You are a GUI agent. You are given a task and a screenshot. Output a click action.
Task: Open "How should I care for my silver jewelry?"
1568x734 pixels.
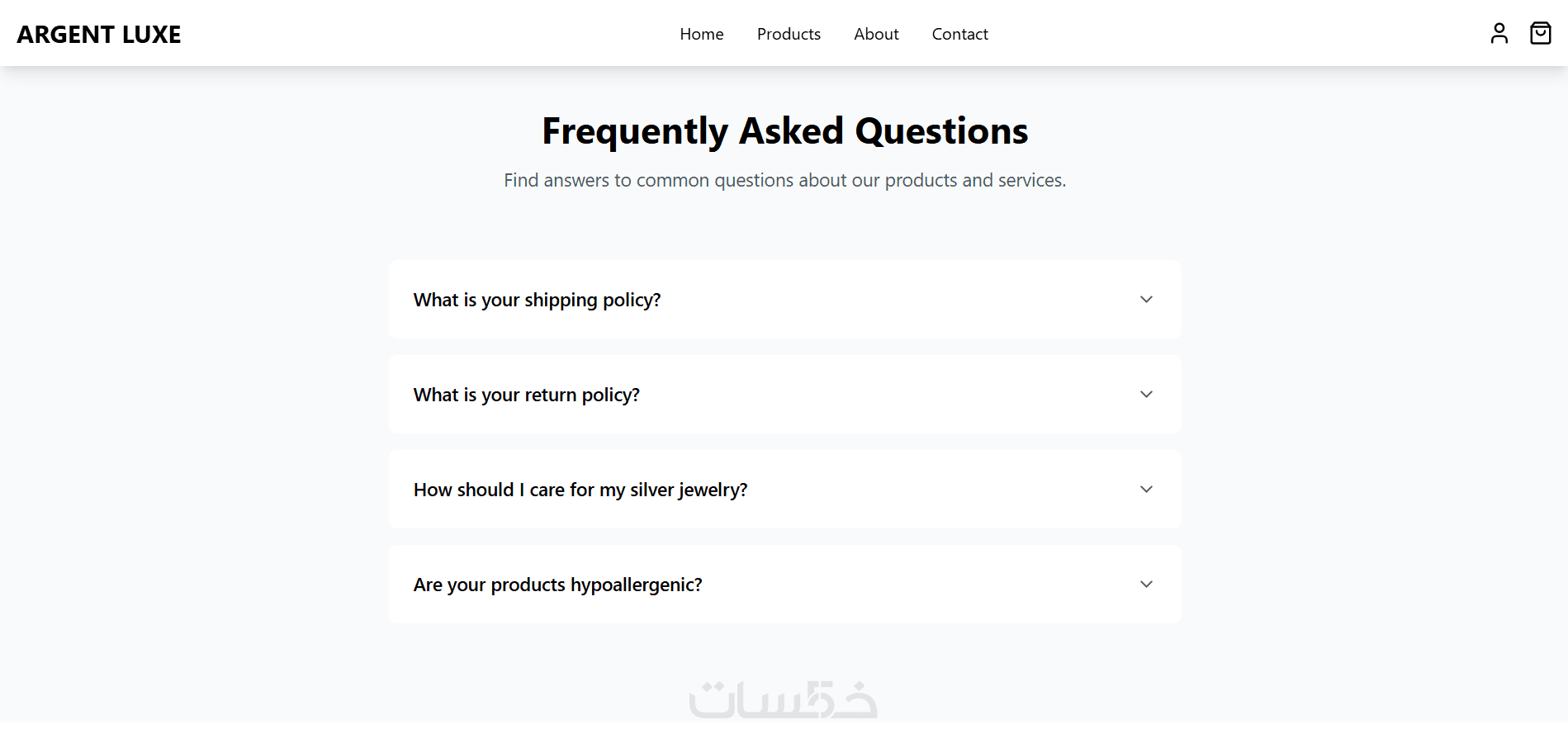(580, 490)
